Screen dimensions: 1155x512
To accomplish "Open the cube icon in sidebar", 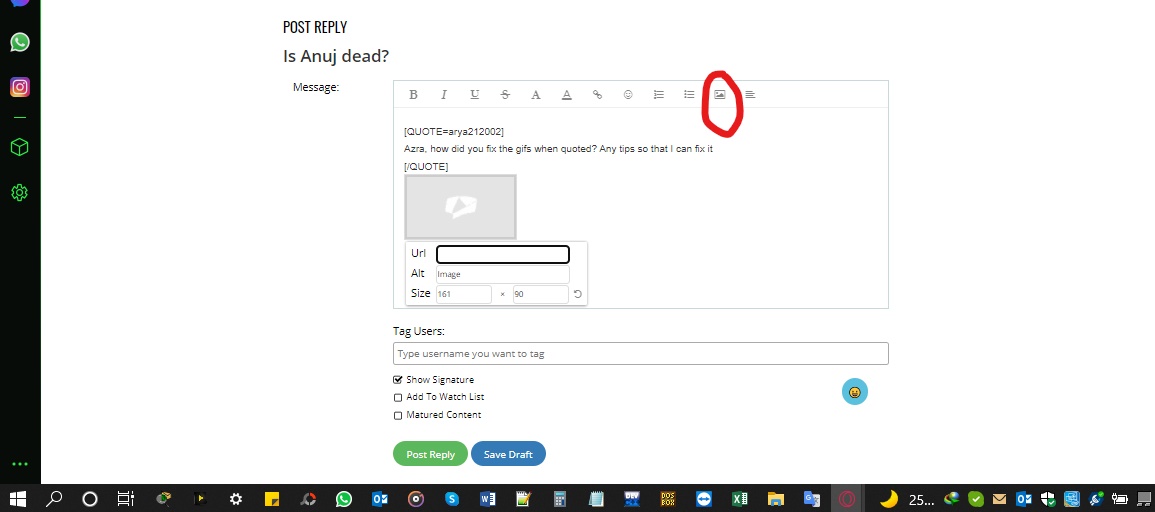I will 20,147.
